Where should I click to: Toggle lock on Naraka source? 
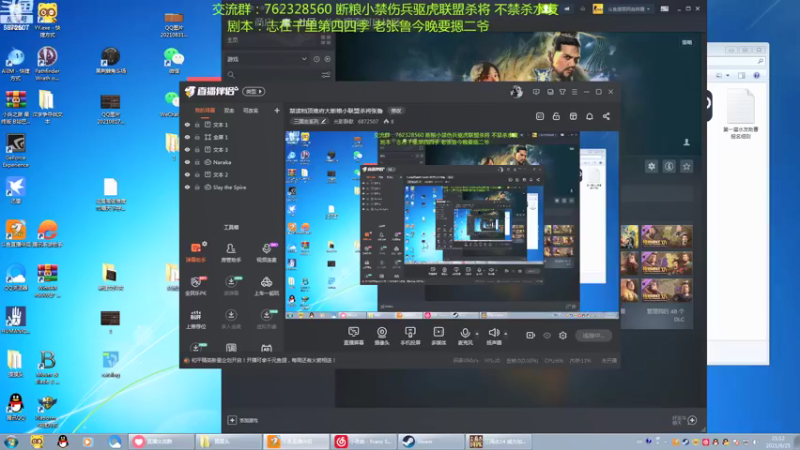point(197,162)
